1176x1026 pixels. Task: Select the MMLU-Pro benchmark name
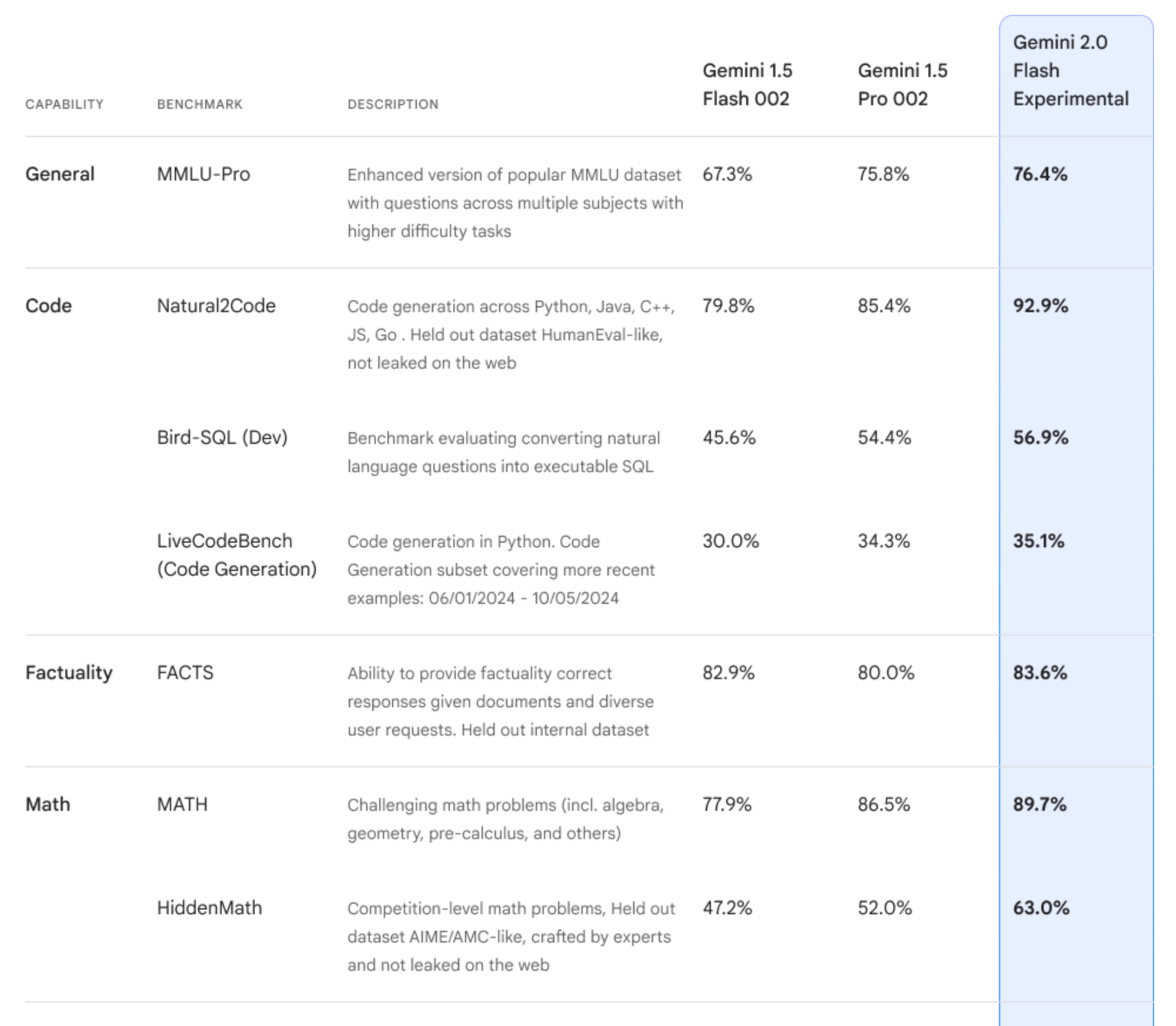click(x=203, y=174)
